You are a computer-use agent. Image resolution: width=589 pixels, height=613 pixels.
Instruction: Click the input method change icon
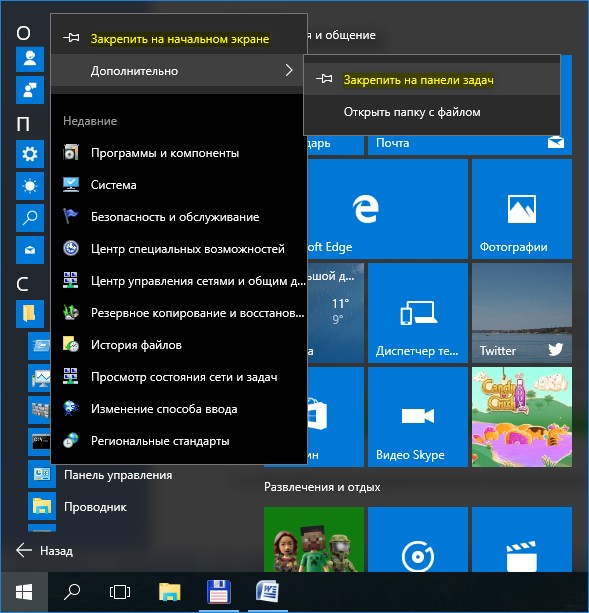(71, 409)
